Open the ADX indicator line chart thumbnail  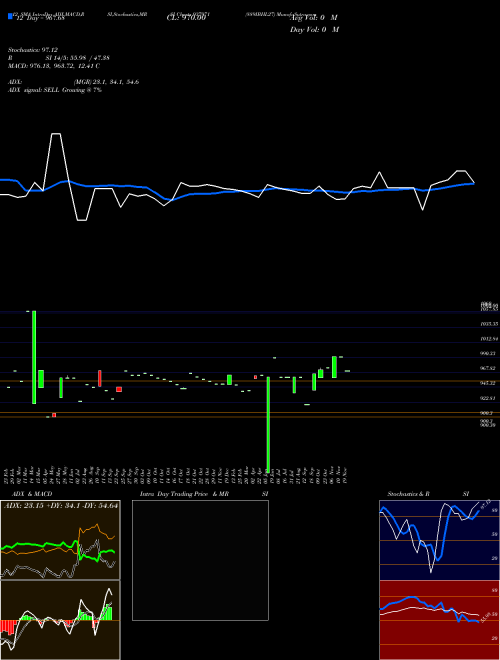point(60,540)
